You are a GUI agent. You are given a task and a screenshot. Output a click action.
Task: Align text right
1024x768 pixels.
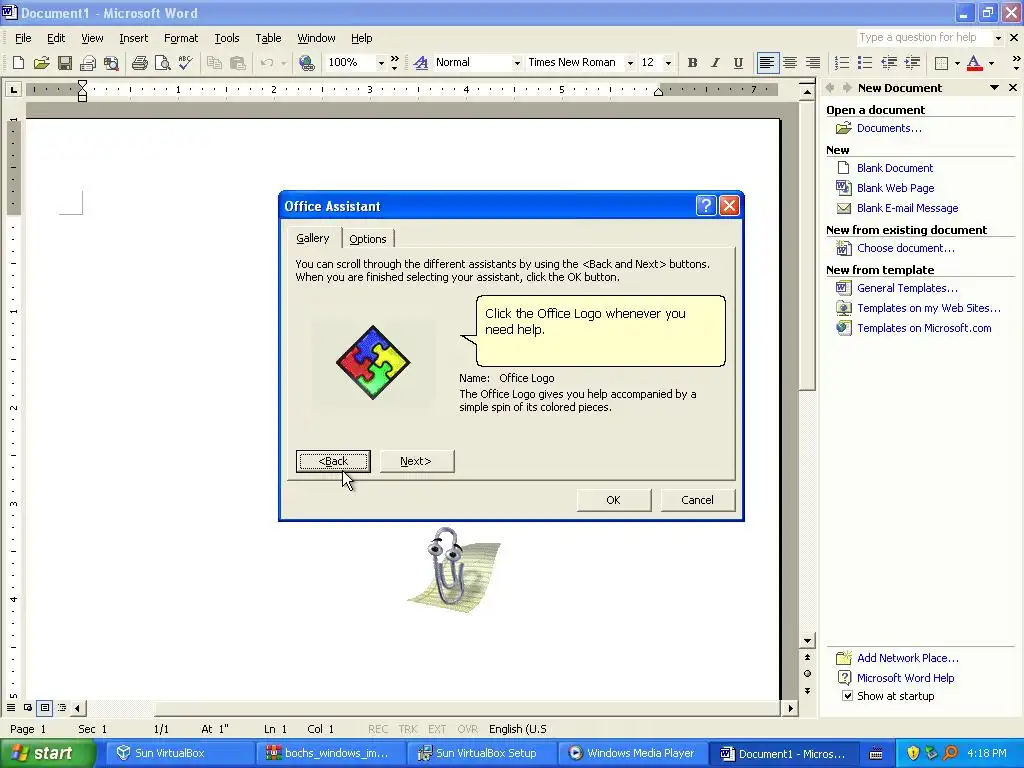813,63
